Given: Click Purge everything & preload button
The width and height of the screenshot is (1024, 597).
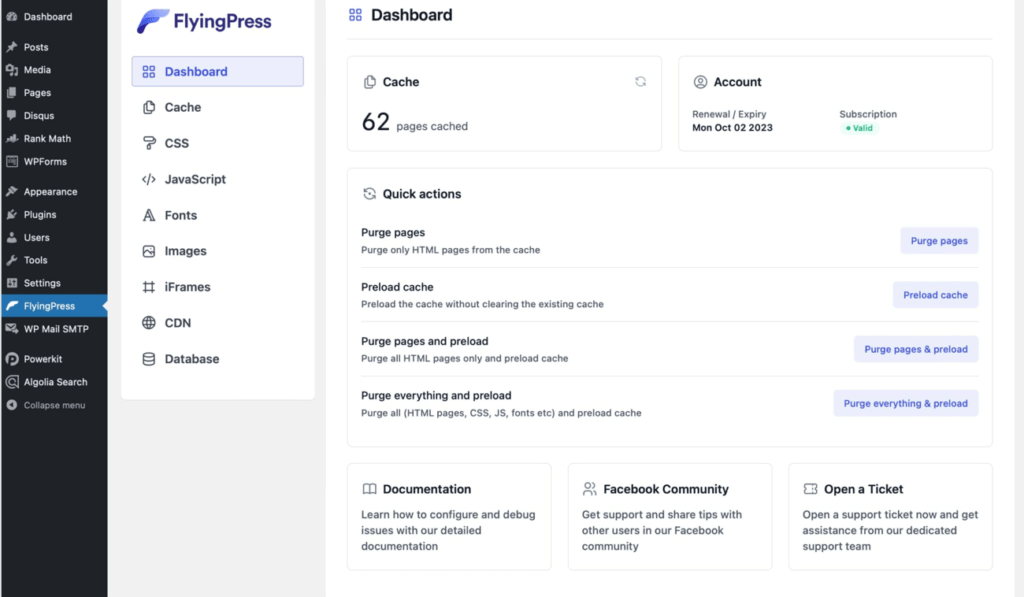Looking at the screenshot, I should [905, 403].
